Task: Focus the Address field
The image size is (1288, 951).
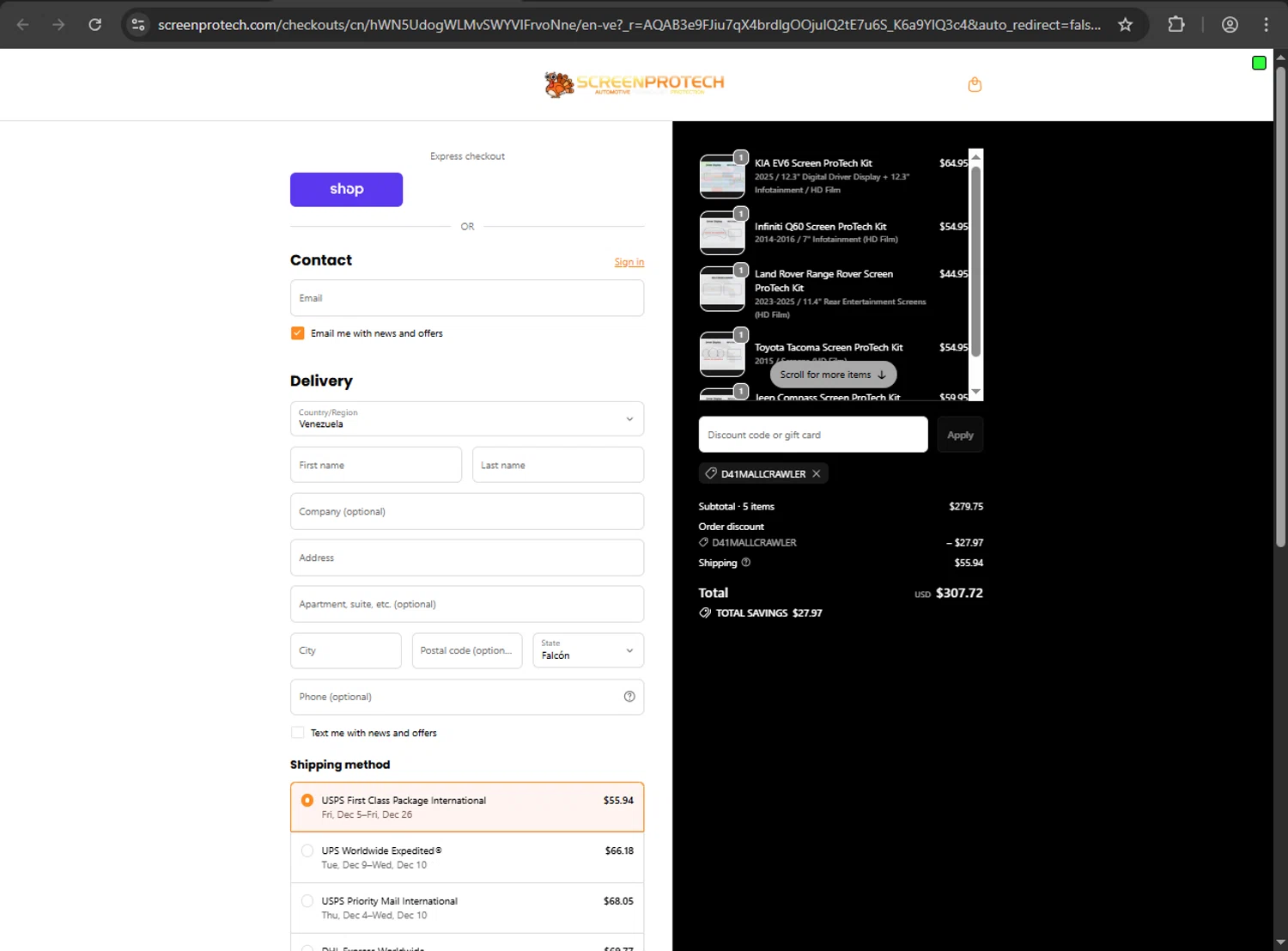Action: (467, 558)
